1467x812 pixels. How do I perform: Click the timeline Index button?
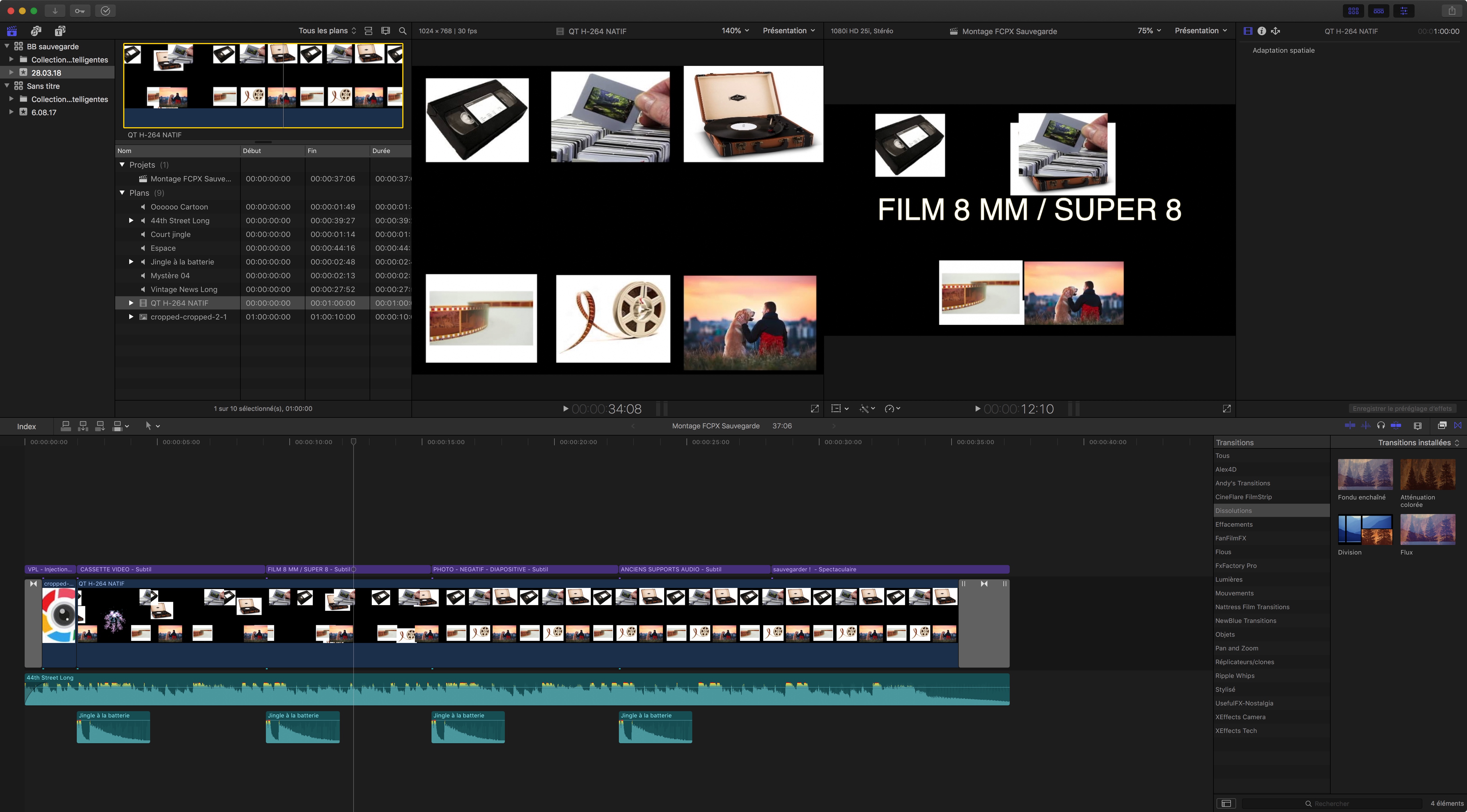(26, 427)
